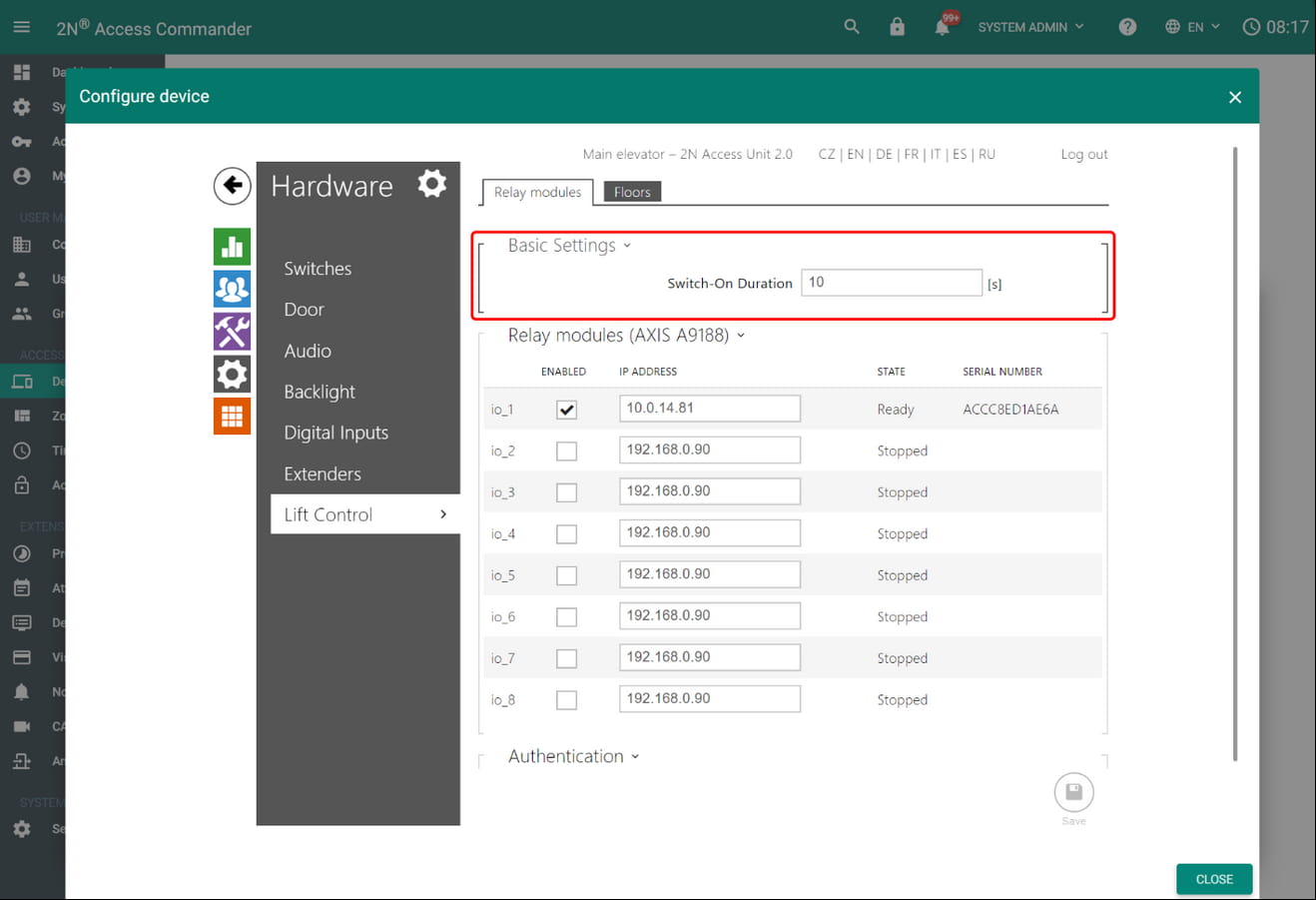
Task: Click the key icon in sidebar
Action: coord(22,141)
